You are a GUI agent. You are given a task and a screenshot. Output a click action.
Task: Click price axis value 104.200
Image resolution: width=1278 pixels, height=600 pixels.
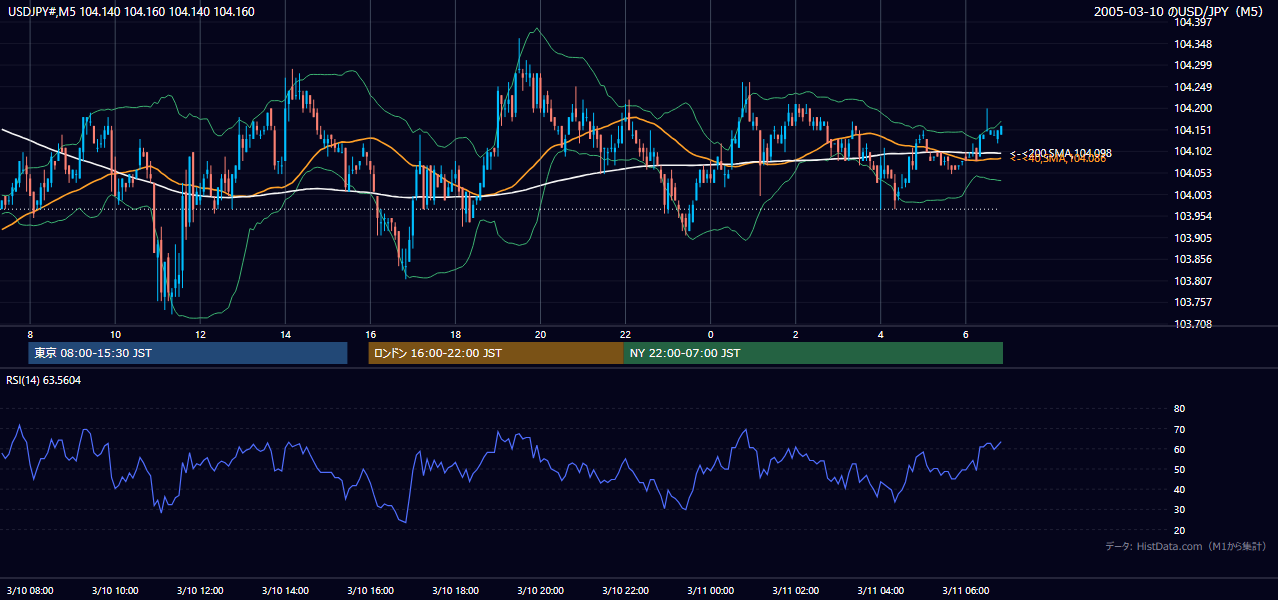1193,108
